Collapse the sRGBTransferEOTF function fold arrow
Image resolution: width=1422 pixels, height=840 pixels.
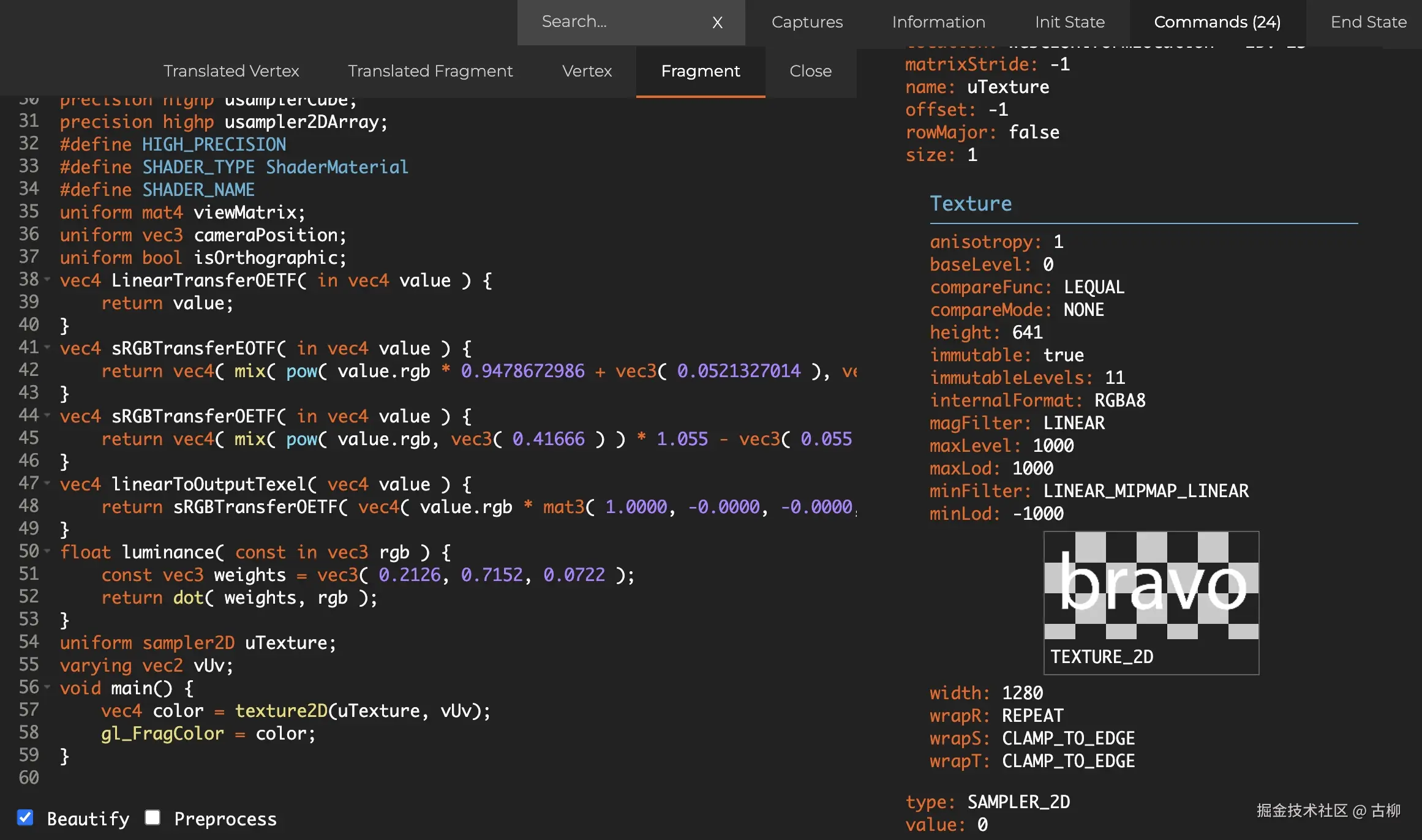[47, 348]
